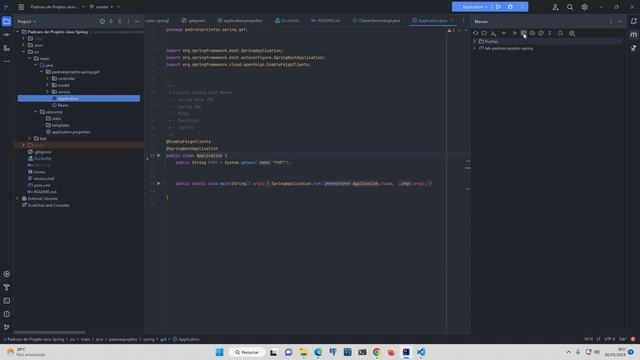
Task: Hide the Project panel
Action: pos(137,21)
